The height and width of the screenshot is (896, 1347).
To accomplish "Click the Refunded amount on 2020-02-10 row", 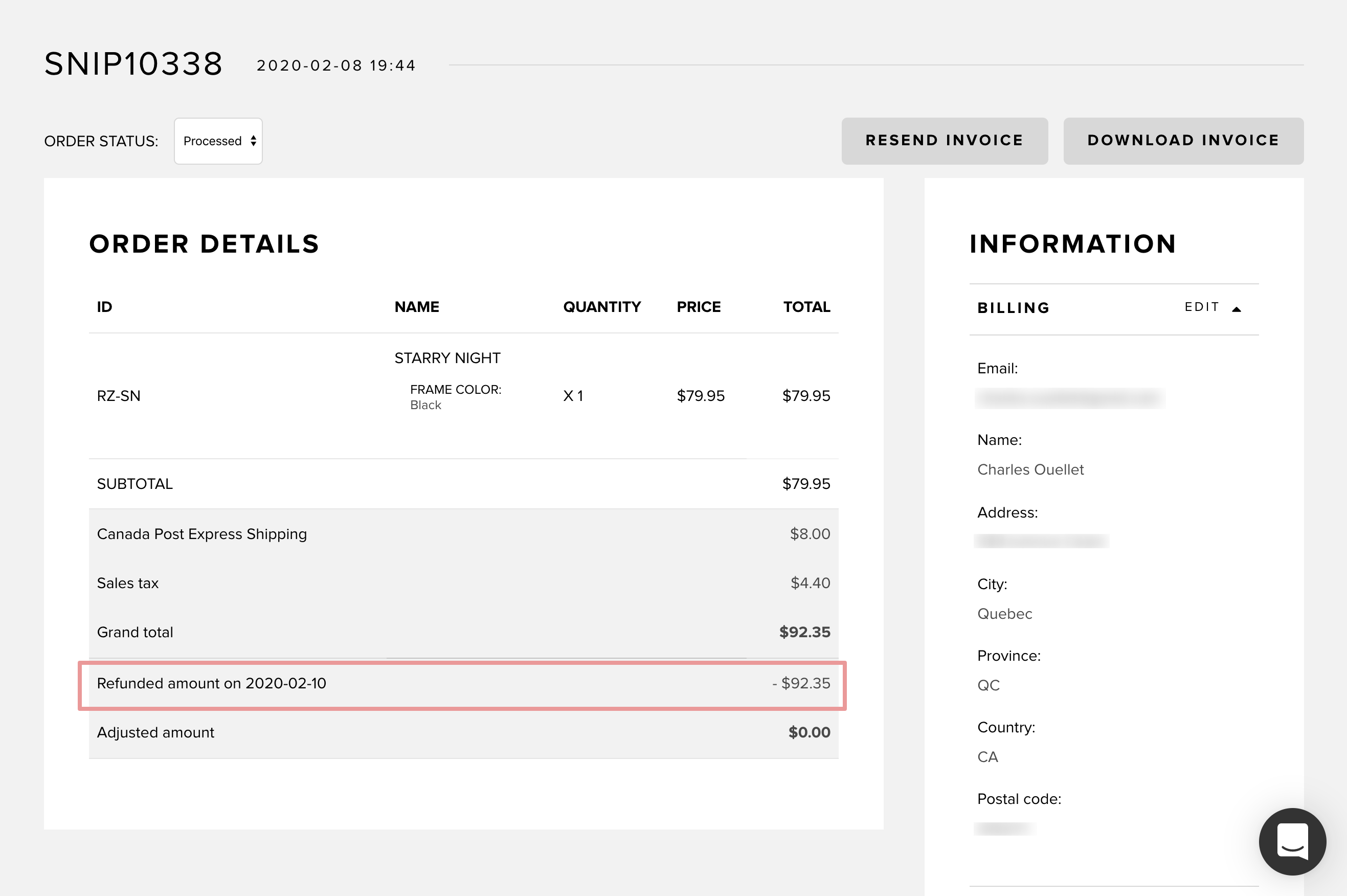I will click(462, 684).
